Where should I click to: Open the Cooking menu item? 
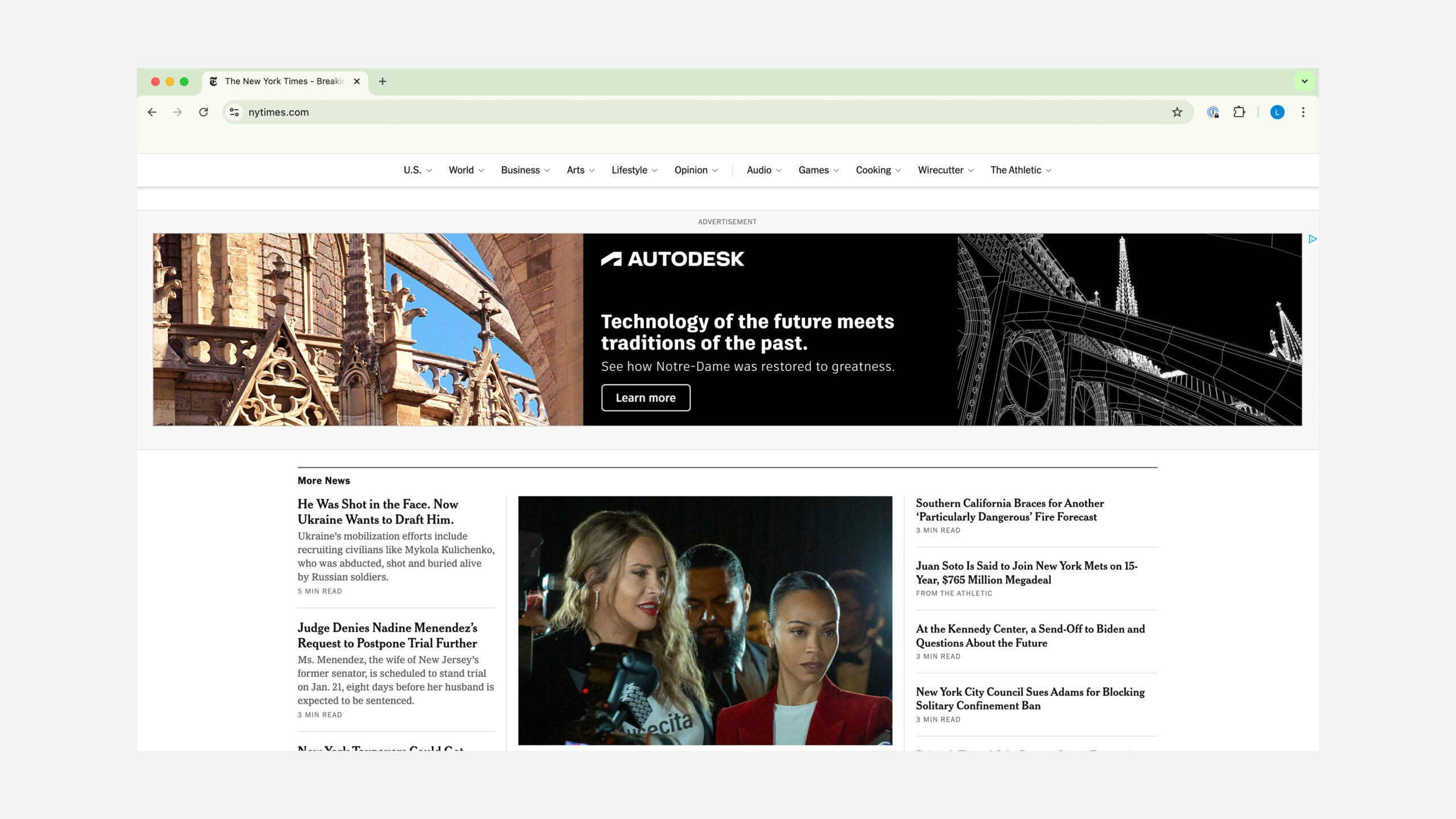point(878,170)
